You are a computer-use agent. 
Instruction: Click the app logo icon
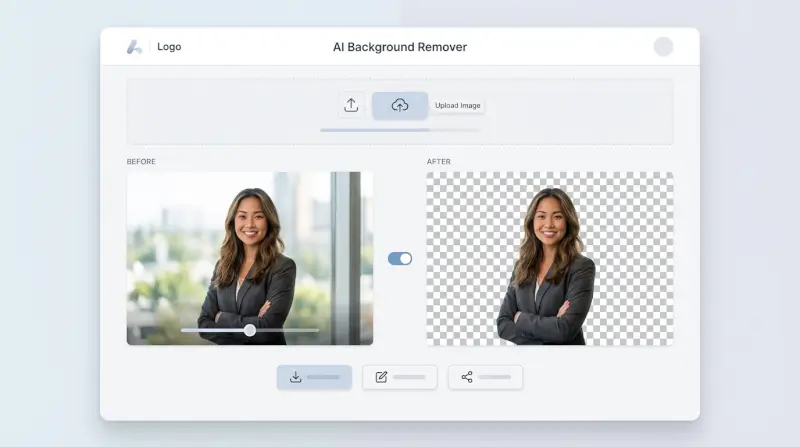pos(134,47)
